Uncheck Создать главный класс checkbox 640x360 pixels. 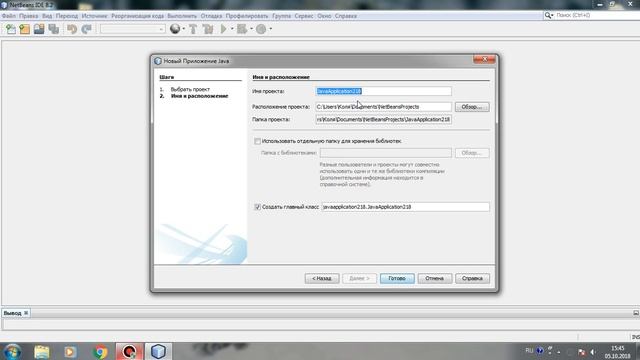[x=258, y=207]
